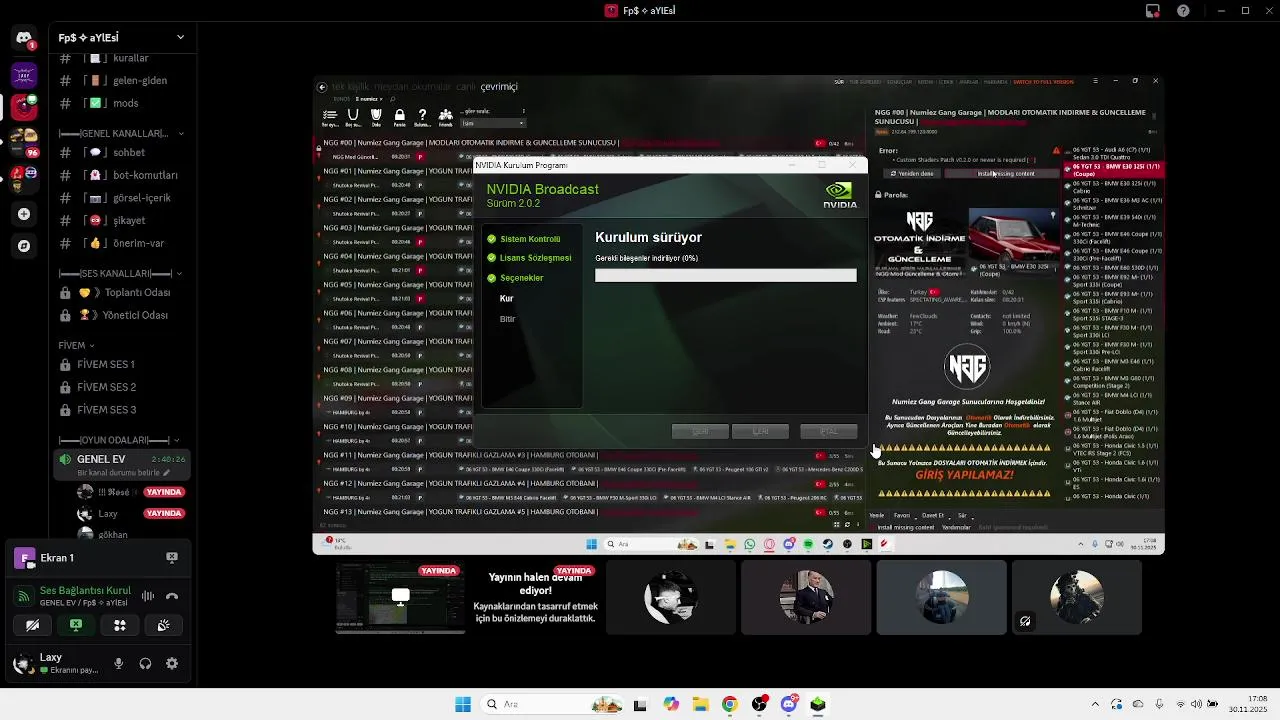This screenshot has height=720, width=1280.
Task: Open Help question mark in title bar
Action: tap(1184, 11)
